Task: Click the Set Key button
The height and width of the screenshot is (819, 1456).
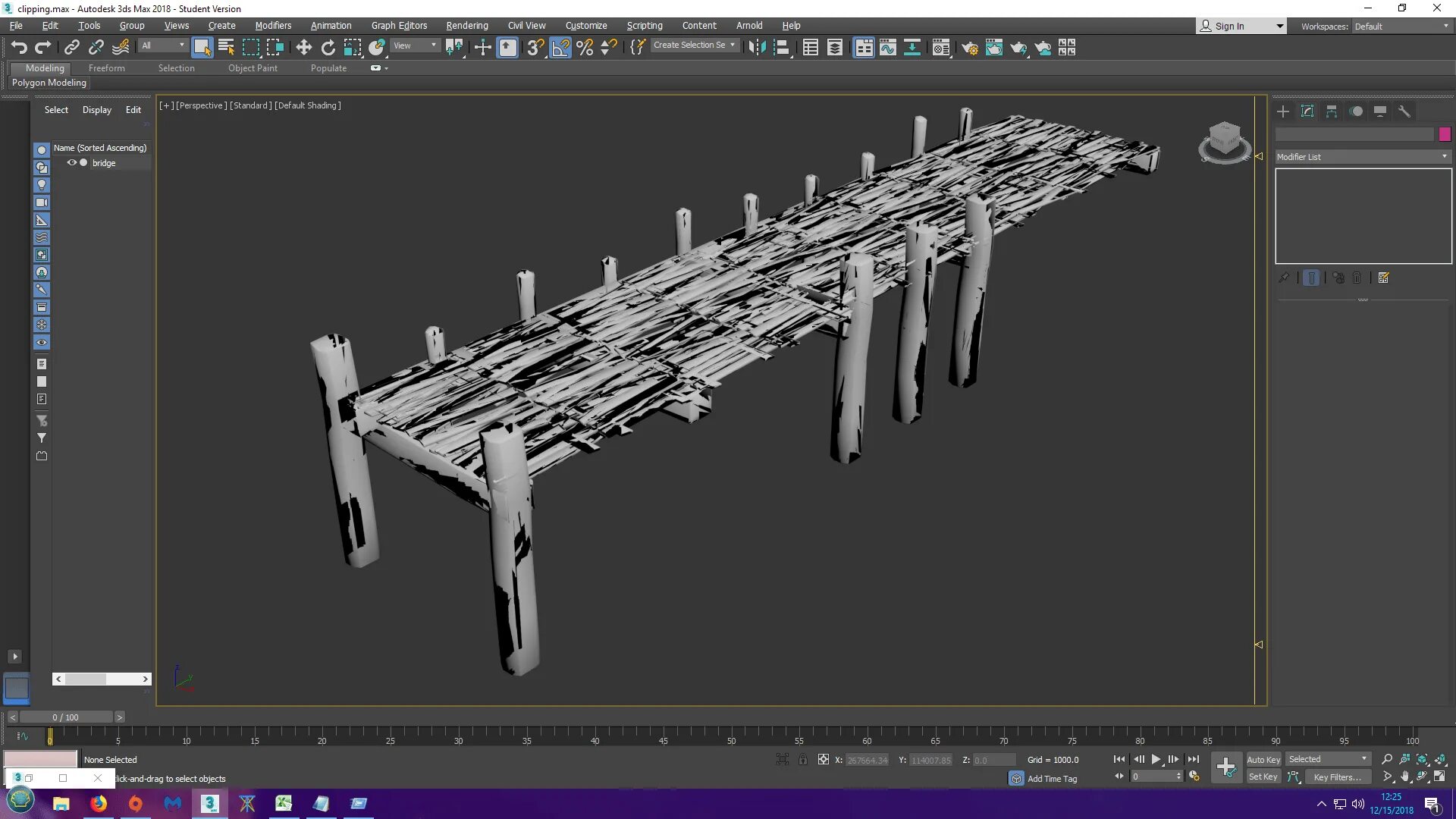Action: (1263, 777)
